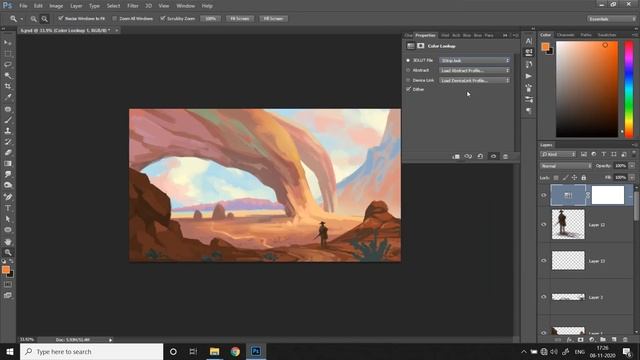The height and width of the screenshot is (360, 640).
Task: Open the Actions play icon in dock
Action: (x=529, y=76)
